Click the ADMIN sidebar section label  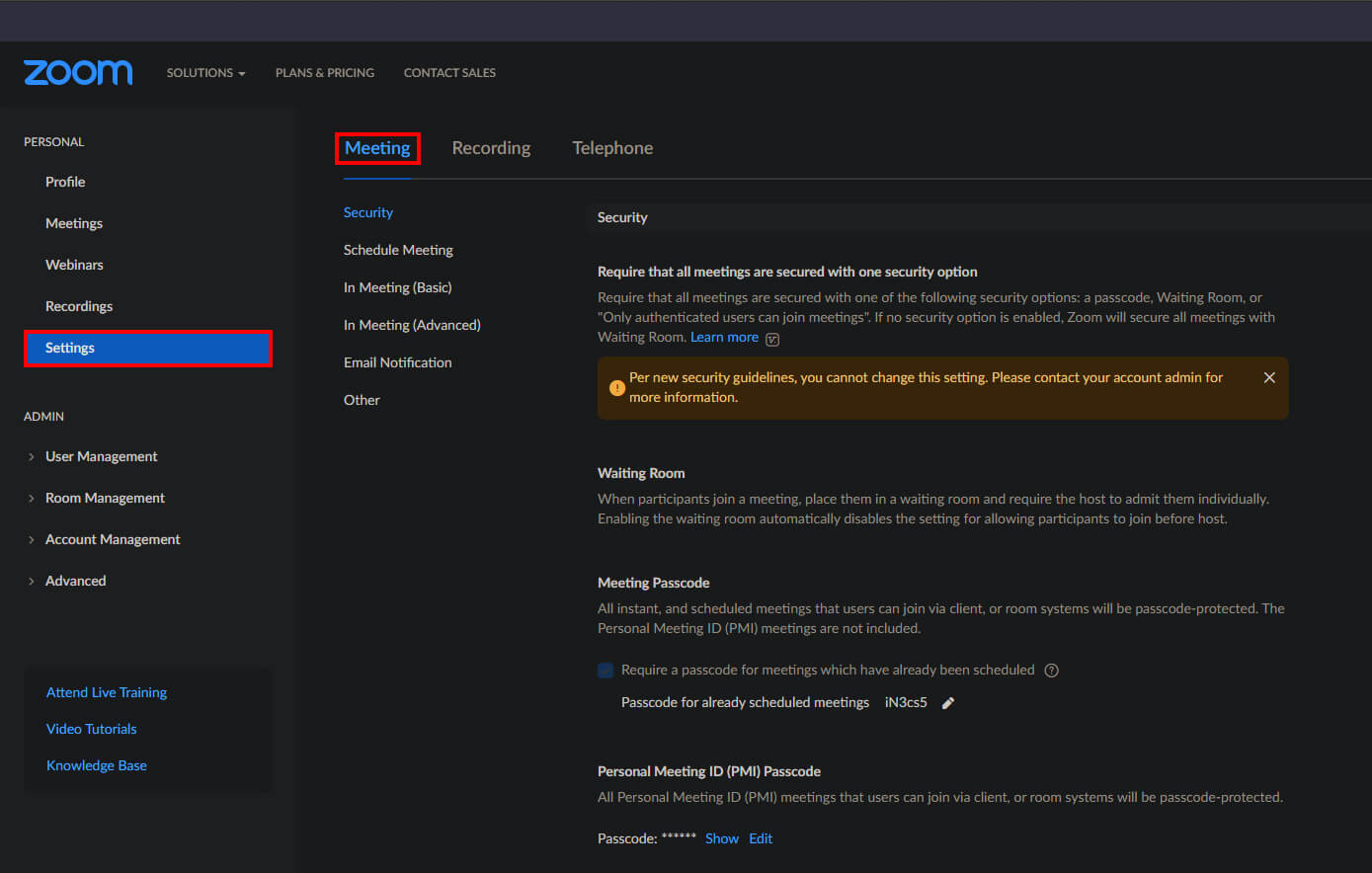[43, 417]
